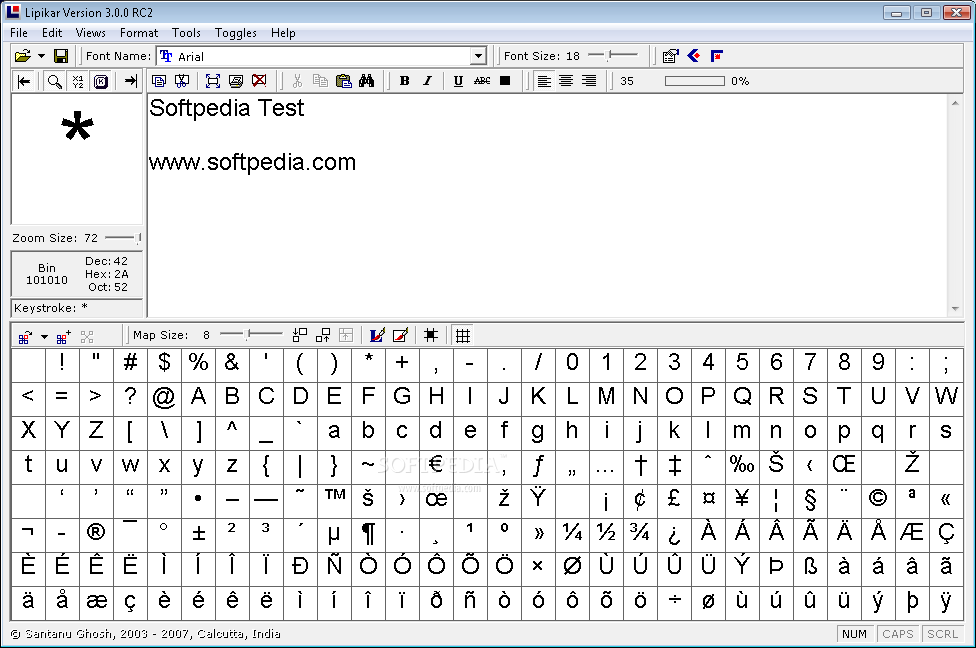Click the cut document scissors icon
This screenshot has width=976, height=648.
click(182, 81)
